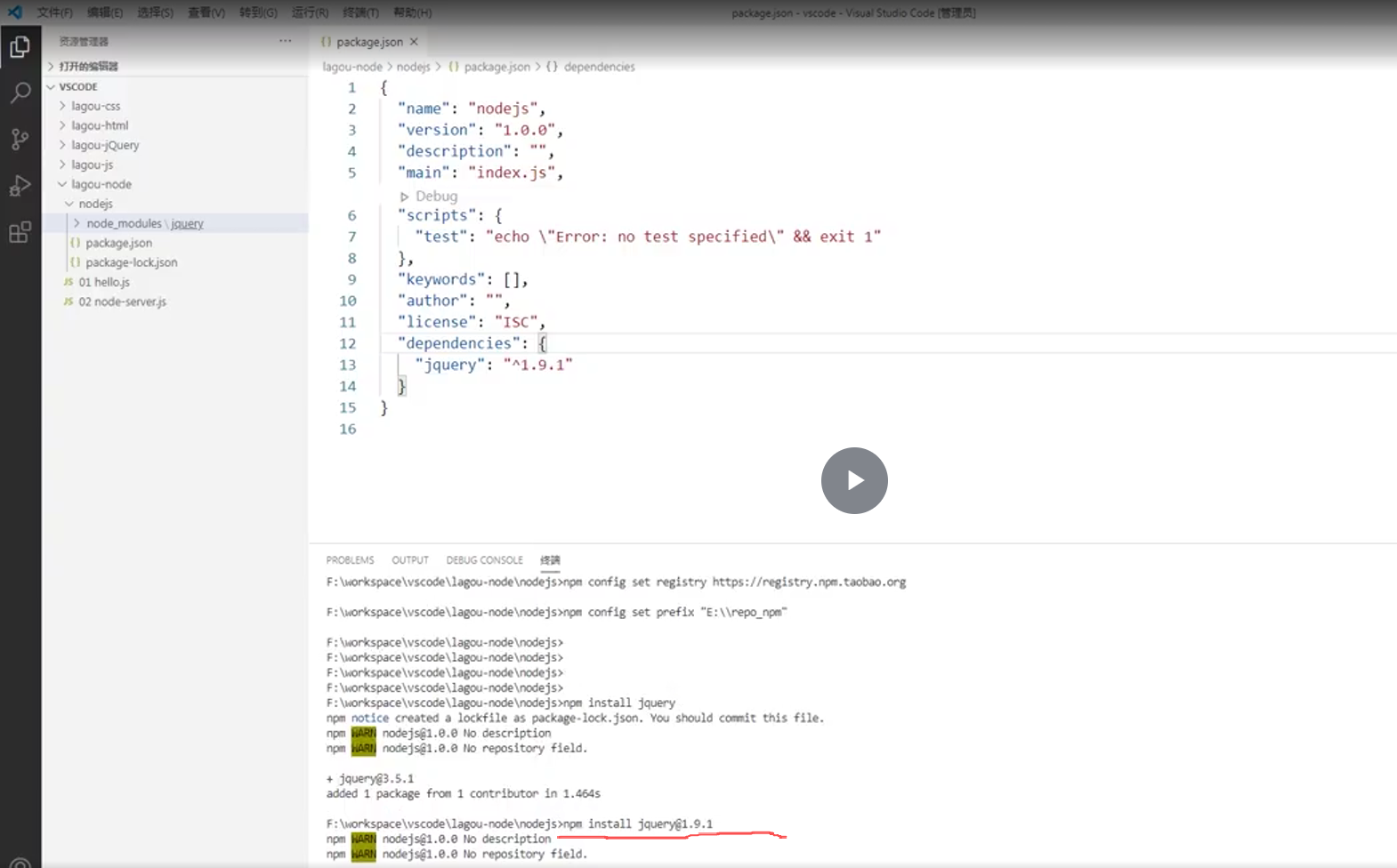Click the "version": "1.0.0" line

tap(480, 130)
